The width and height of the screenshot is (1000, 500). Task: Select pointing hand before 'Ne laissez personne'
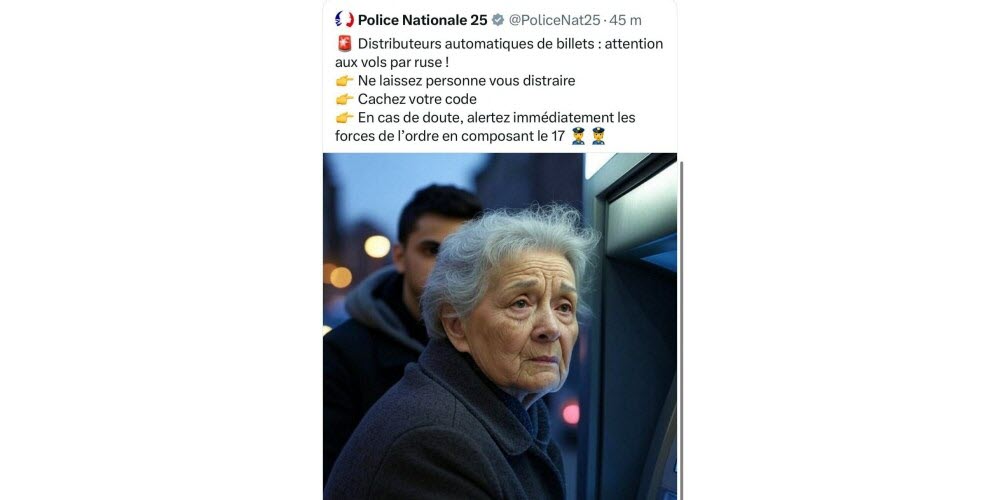pos(344,81)
